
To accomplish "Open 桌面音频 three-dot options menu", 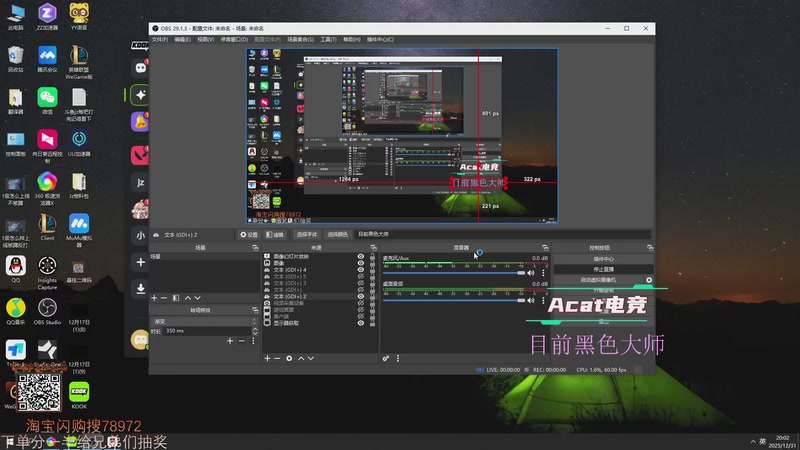I will tap(543, 300).
